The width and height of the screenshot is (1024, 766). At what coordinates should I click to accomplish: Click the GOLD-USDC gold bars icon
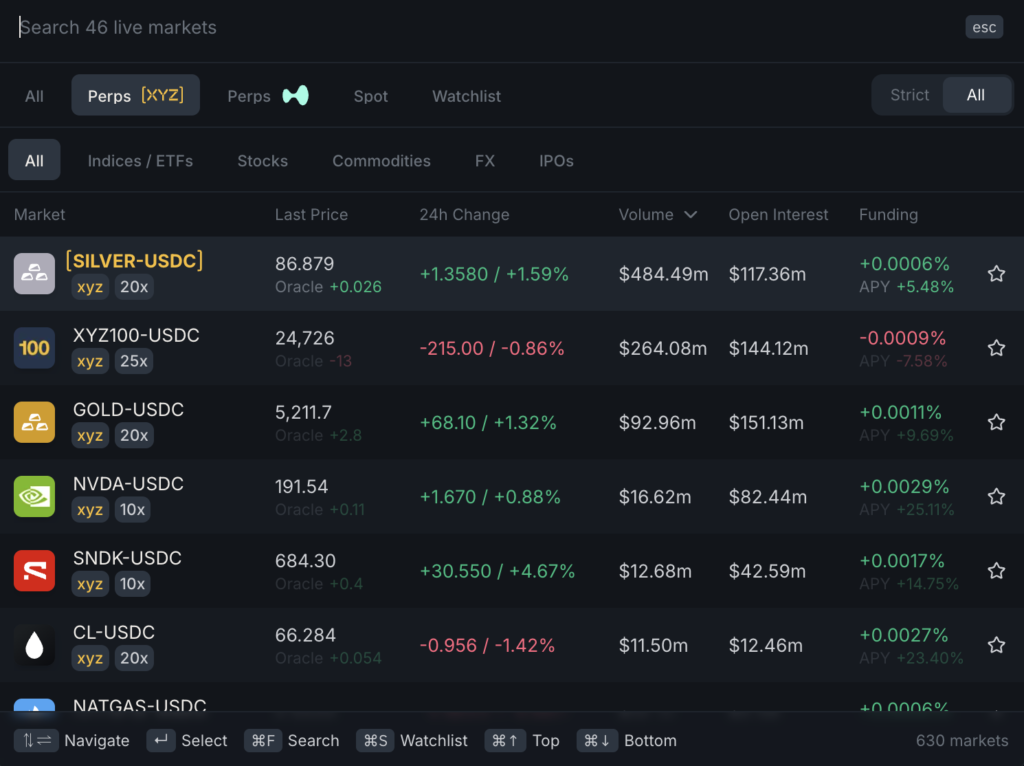coord(34,422)
